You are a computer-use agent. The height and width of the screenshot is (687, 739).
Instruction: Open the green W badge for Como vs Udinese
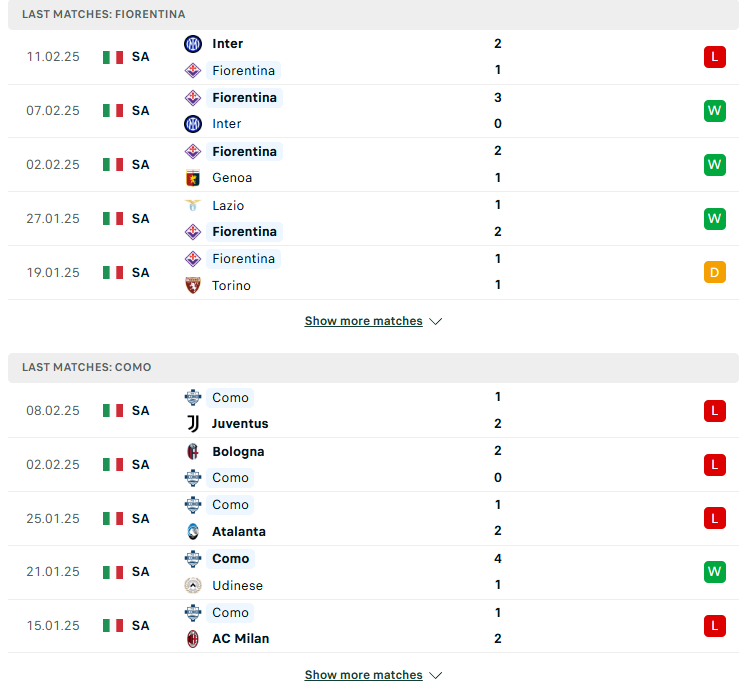pyautogui.click(x=714, y=572)
